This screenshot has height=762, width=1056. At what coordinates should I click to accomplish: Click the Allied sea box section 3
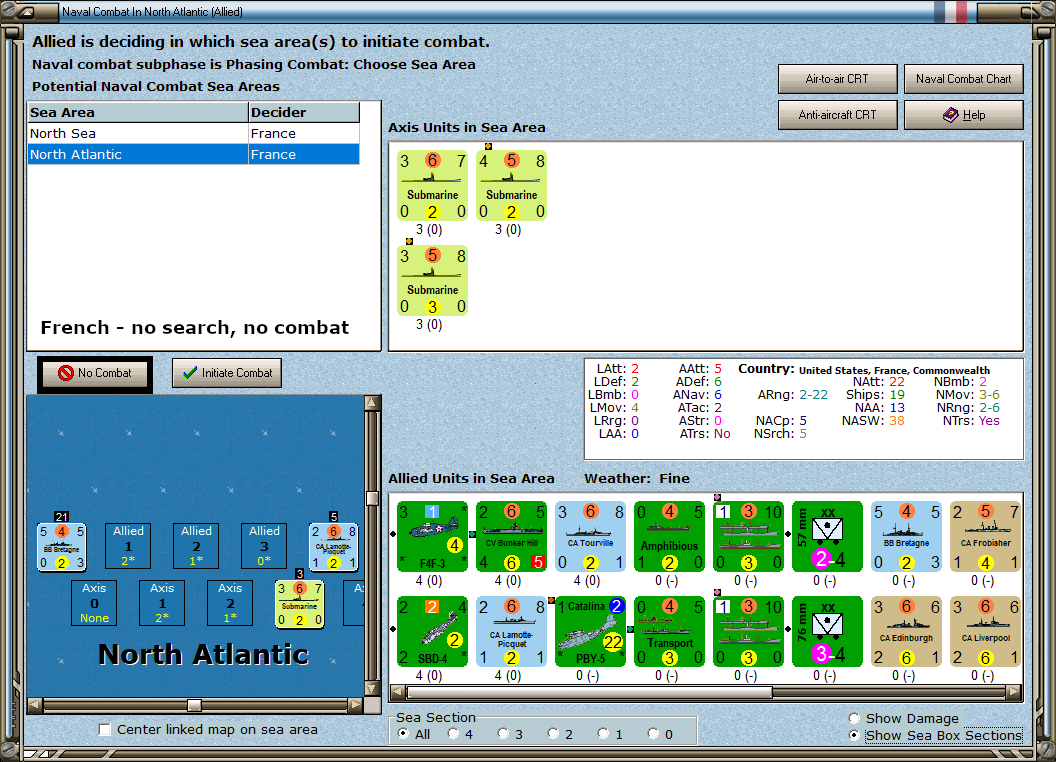[x=264, y=546]
